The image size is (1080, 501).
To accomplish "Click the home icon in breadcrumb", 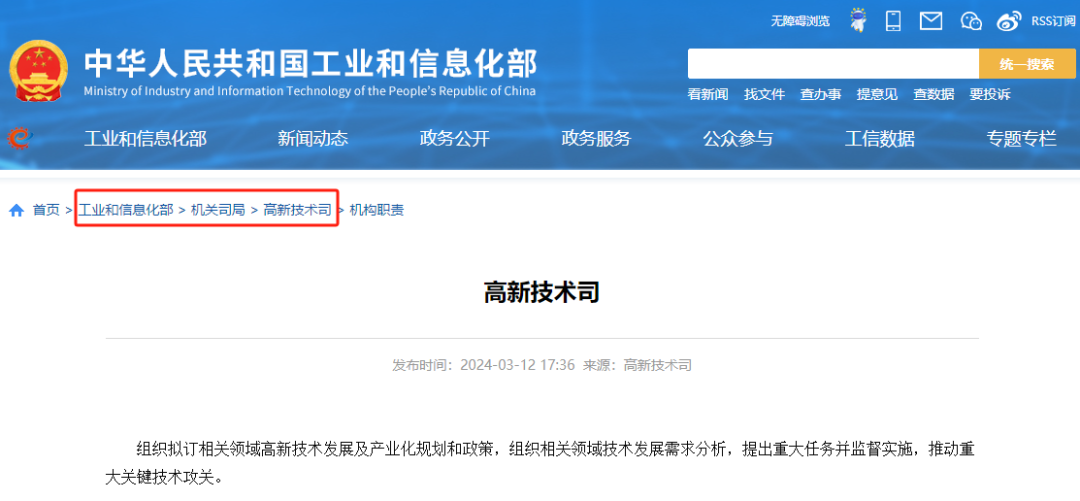I will point(17,210).
